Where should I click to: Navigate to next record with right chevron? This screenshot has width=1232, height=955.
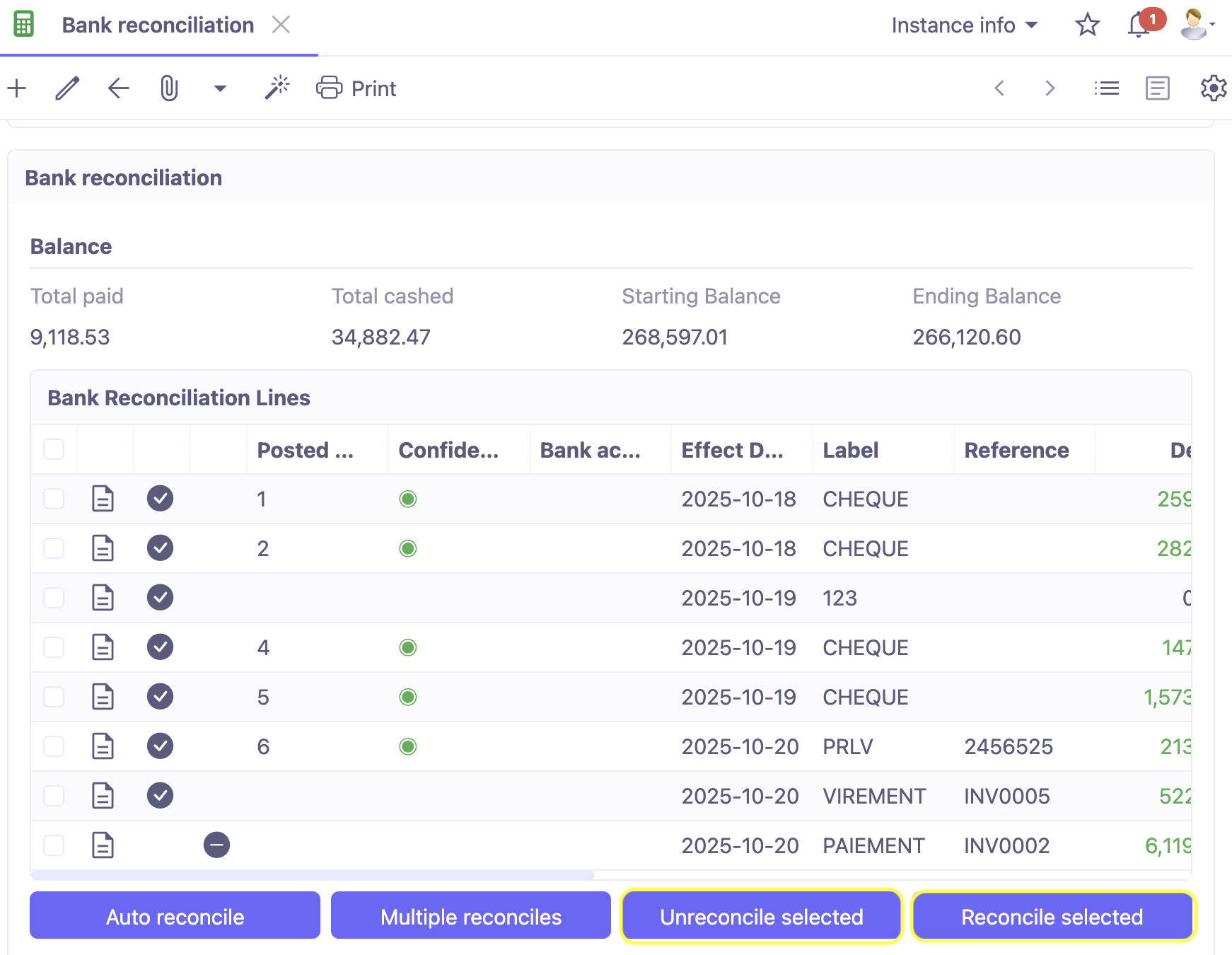pos(1050,88)
